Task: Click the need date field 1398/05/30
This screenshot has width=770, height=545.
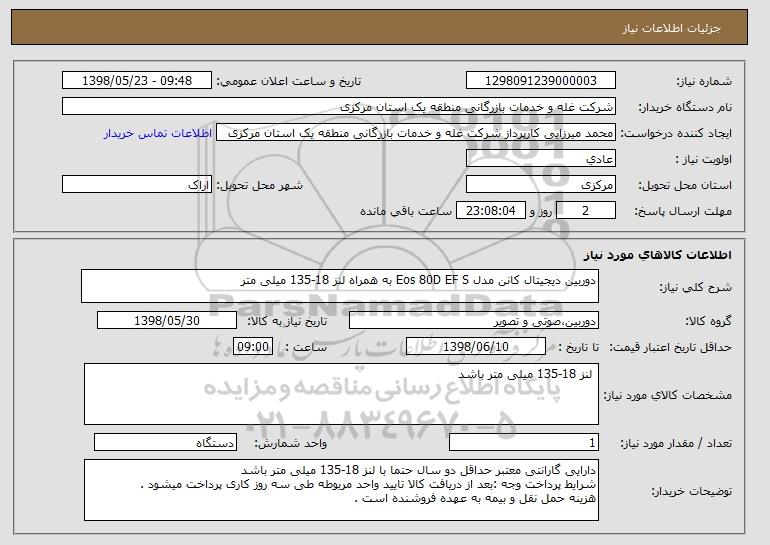Action: 167,321
